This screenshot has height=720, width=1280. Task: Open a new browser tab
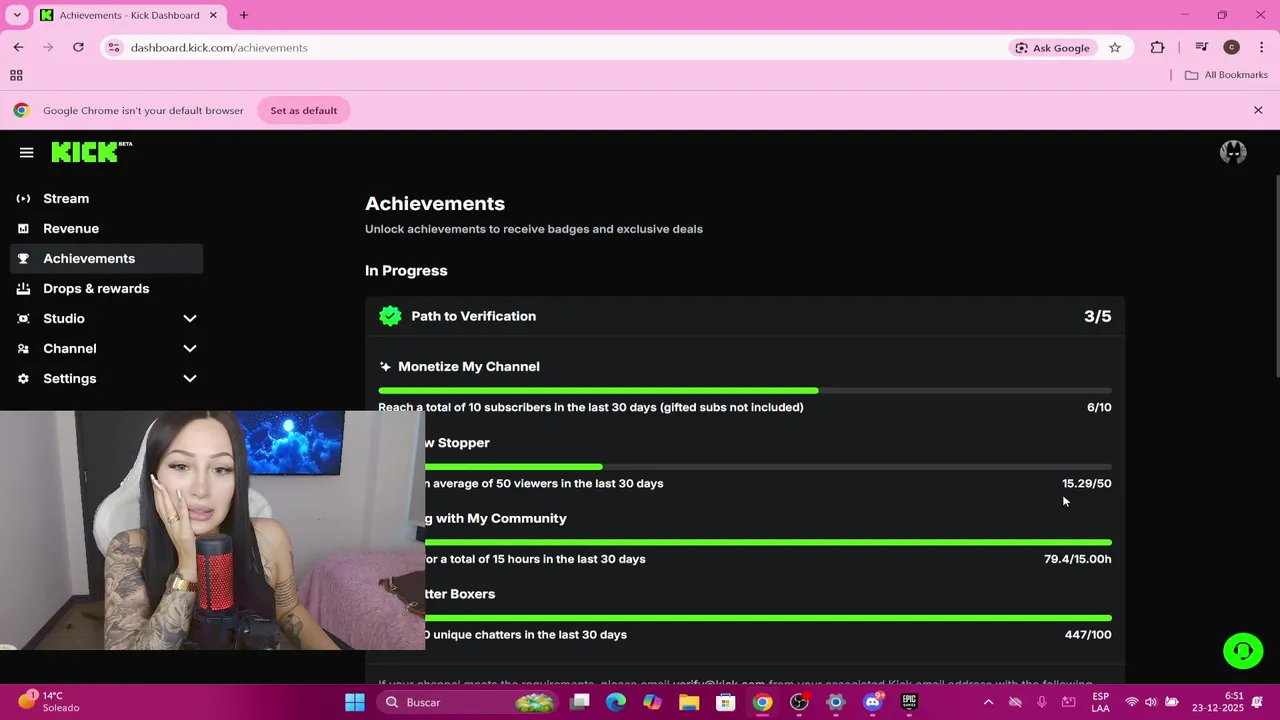point(243,15)
